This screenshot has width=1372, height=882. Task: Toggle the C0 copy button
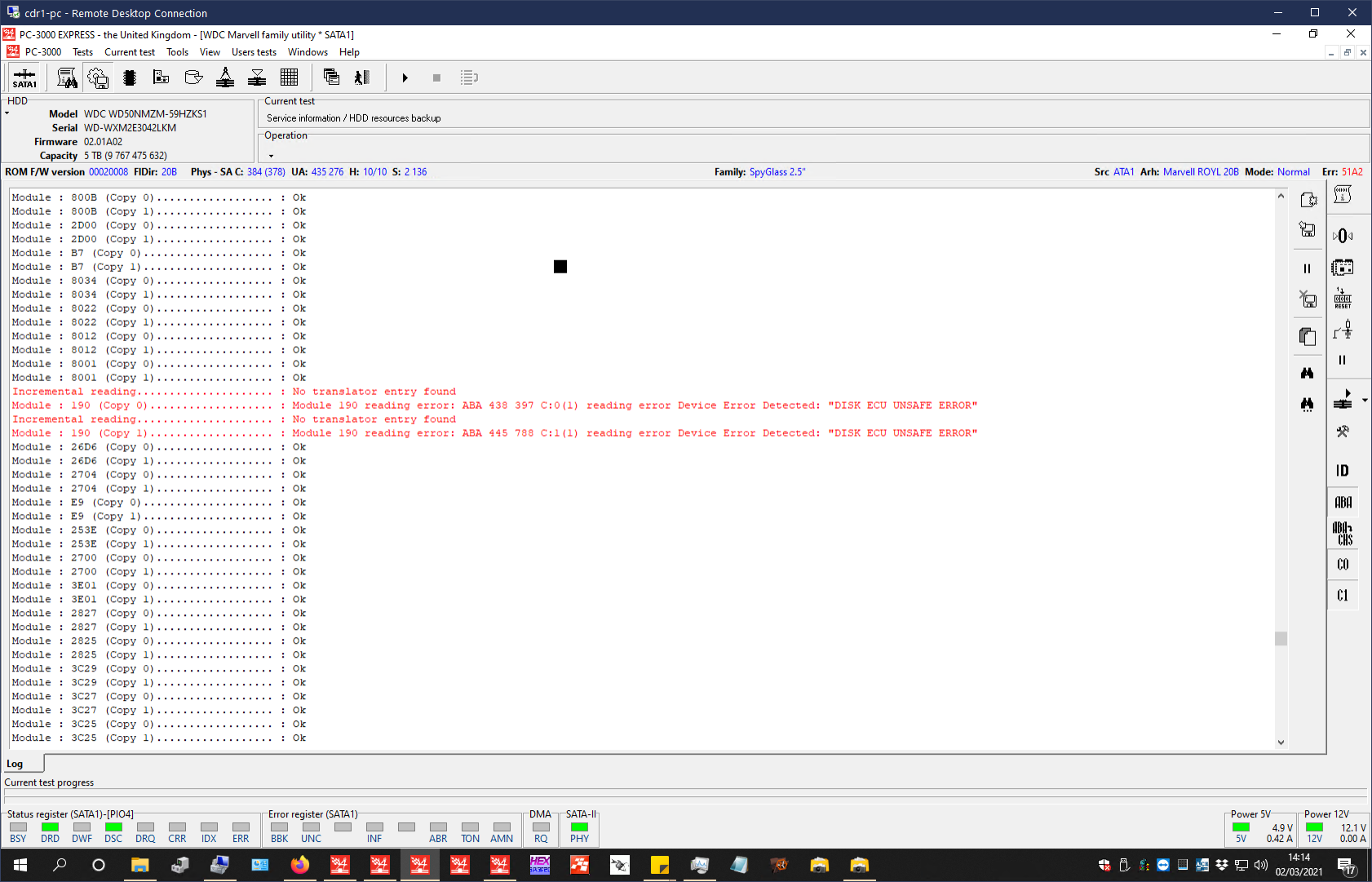point(1343,565)
